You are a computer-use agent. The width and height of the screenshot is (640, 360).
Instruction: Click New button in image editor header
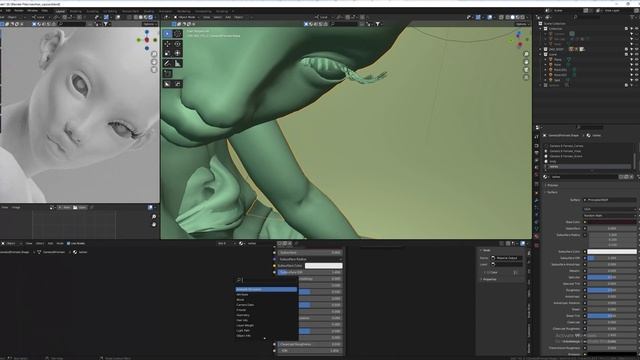64,208
